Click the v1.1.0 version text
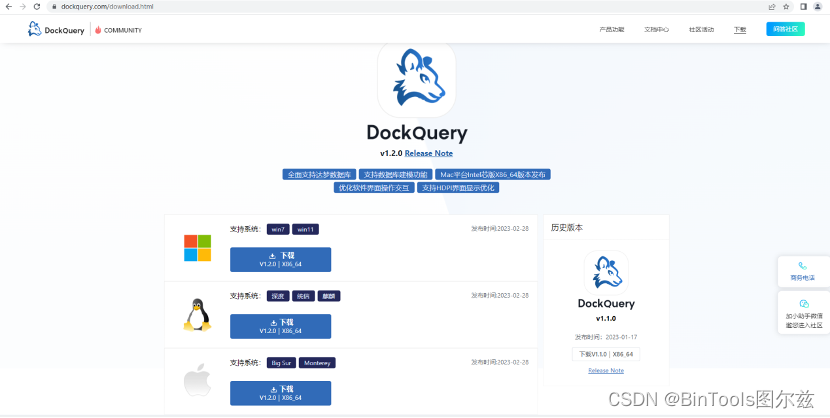Viewport: 830px width, 418px height. click(x=606, y=319)
